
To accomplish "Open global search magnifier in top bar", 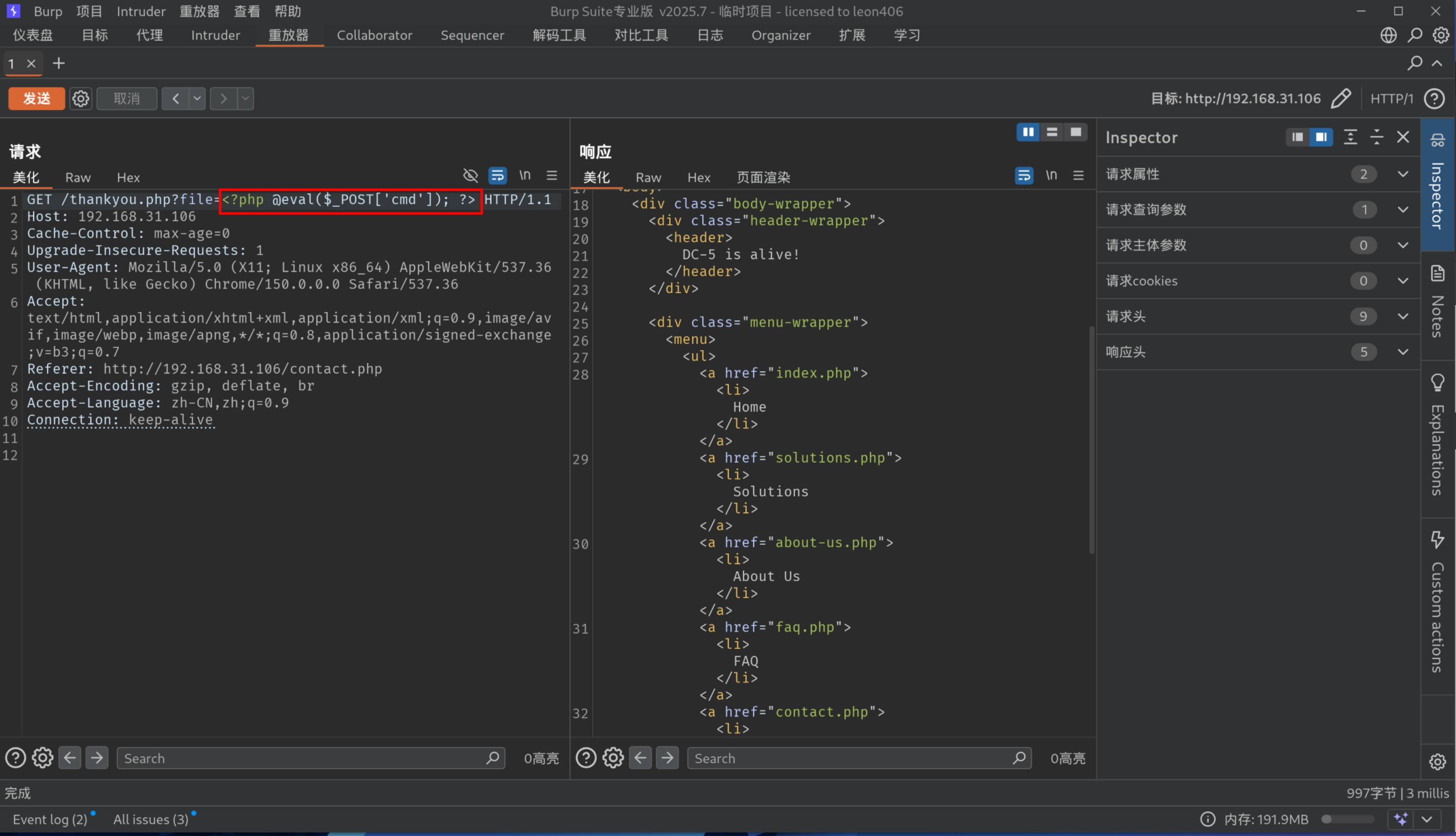I will pyautogui.click(x=1415, y=35).
